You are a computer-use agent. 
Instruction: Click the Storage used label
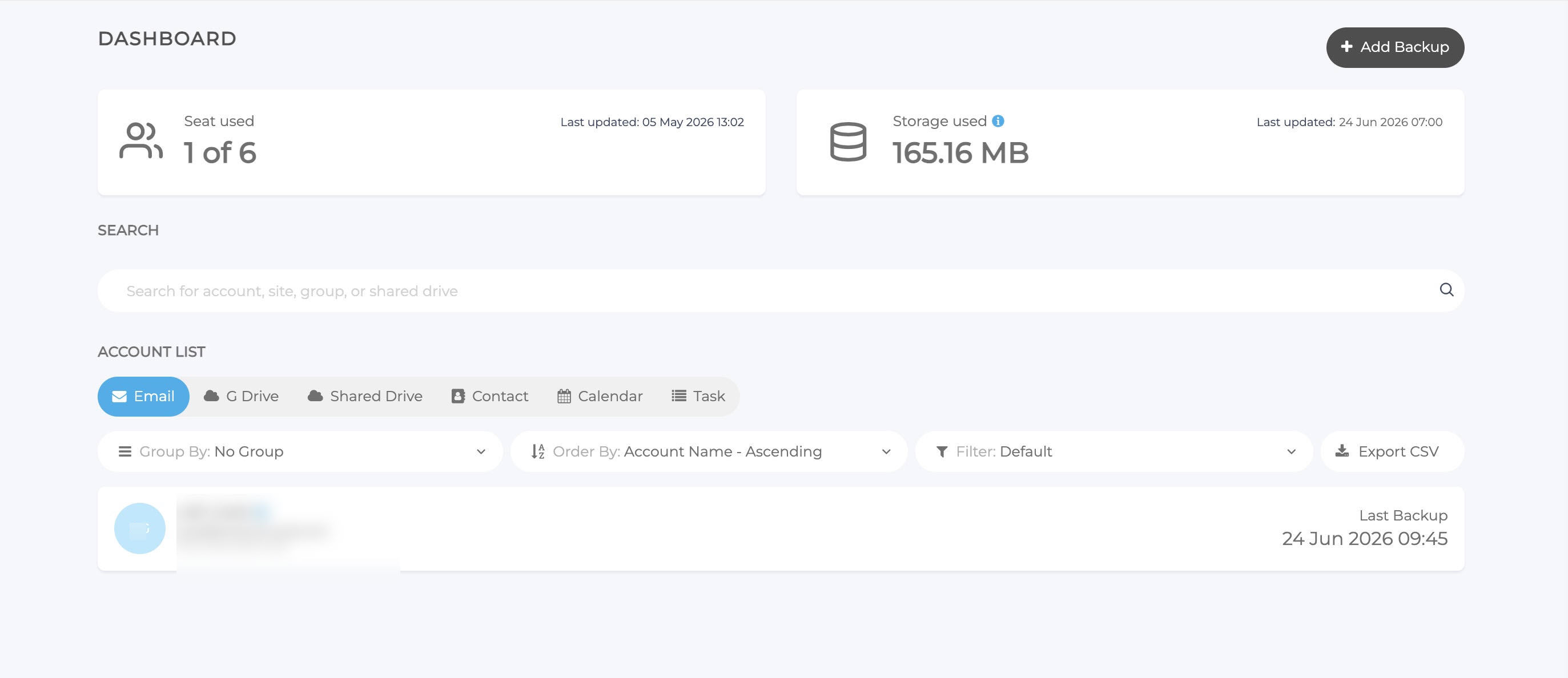click(x=939, y=121)
